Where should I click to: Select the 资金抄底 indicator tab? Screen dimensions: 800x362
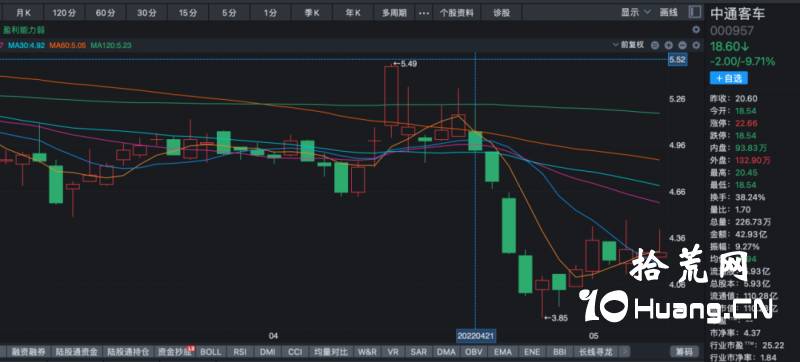(x=175, y=352)
